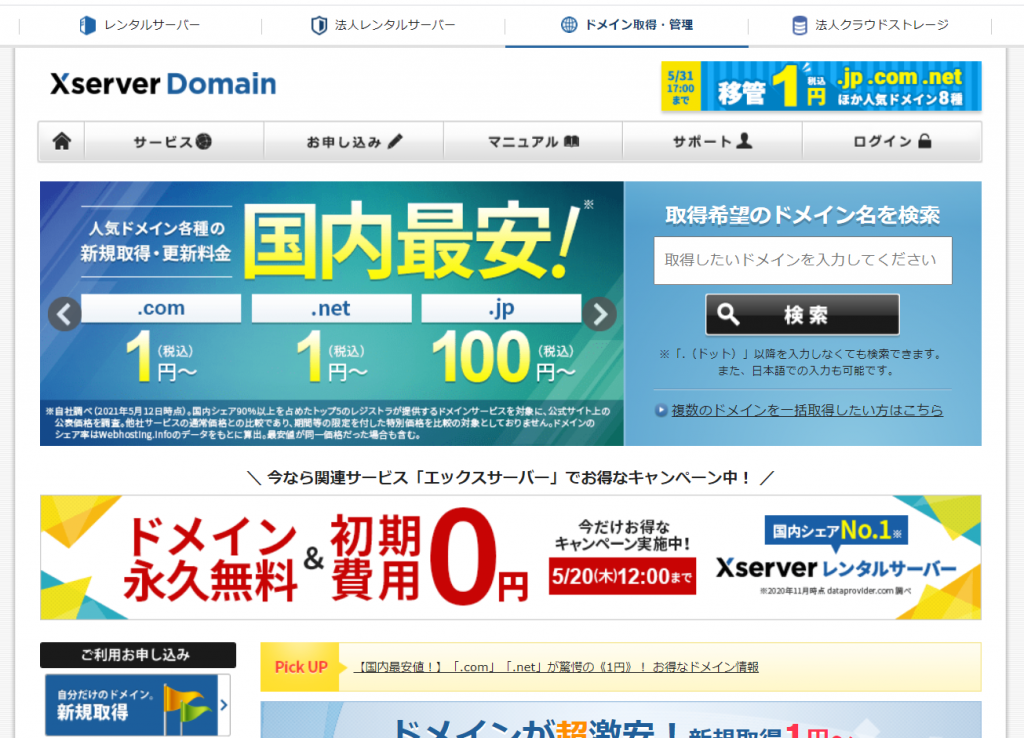Click the 法人レンタルサーバー shield icon
This screenshot has width=1024, height=738.
point(319,25)
